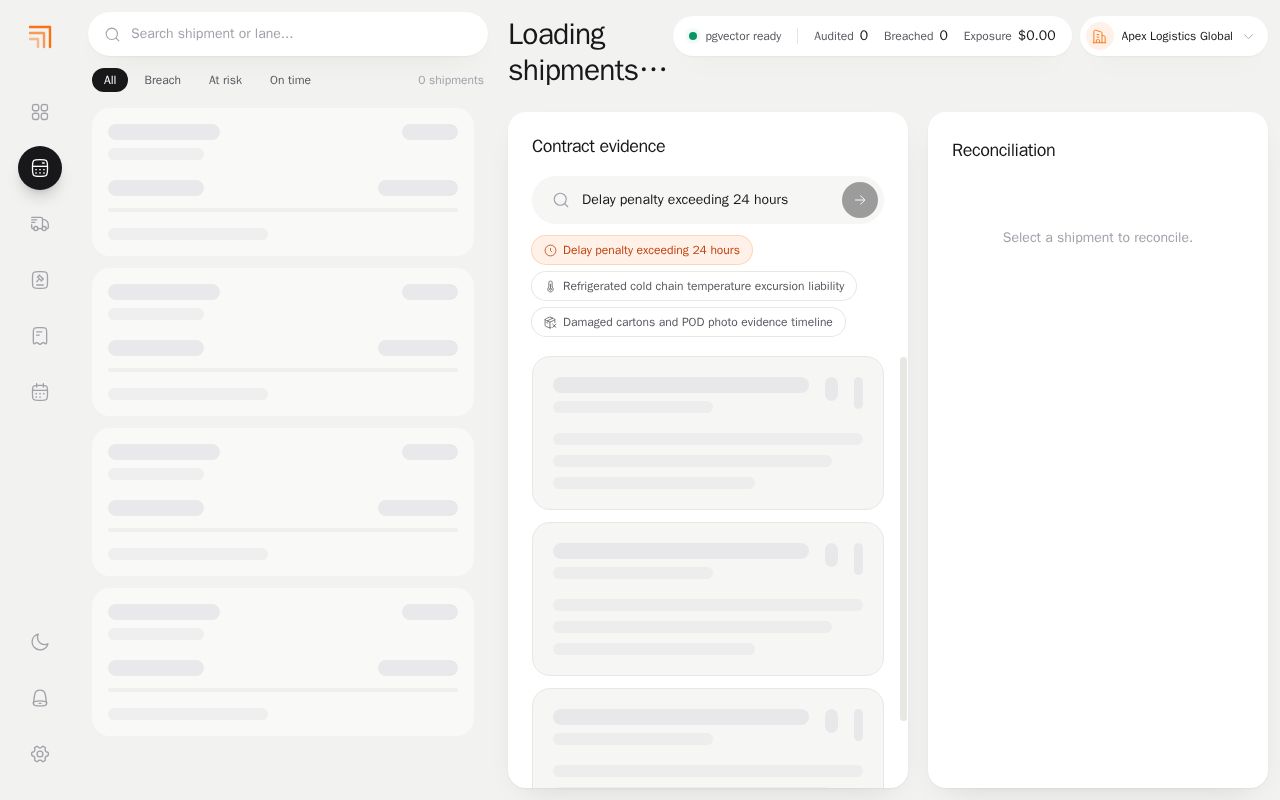Open the dashboard grid view
The image size is (1280, 800).
40,112
